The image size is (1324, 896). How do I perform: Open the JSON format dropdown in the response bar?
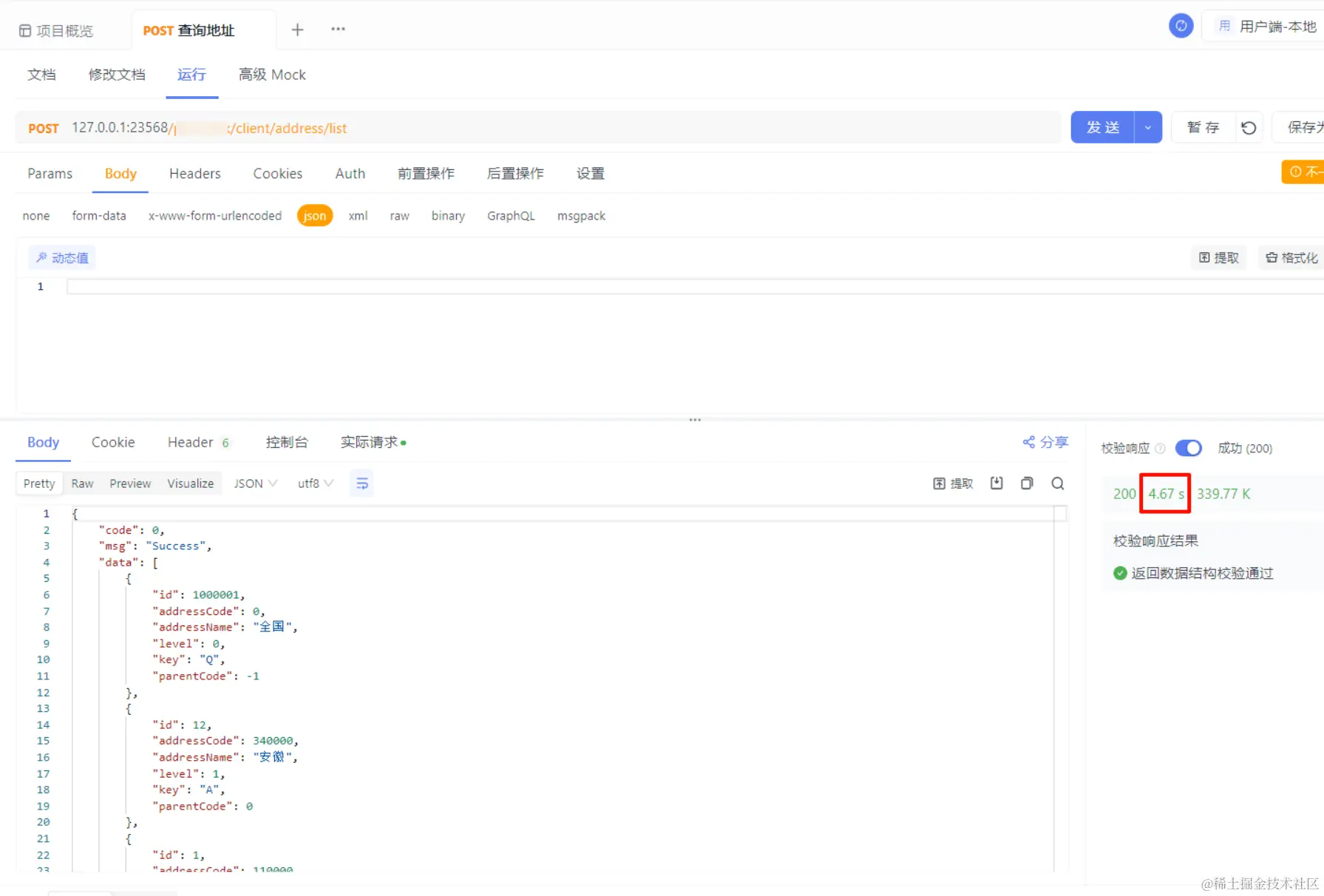click(254, 483)
